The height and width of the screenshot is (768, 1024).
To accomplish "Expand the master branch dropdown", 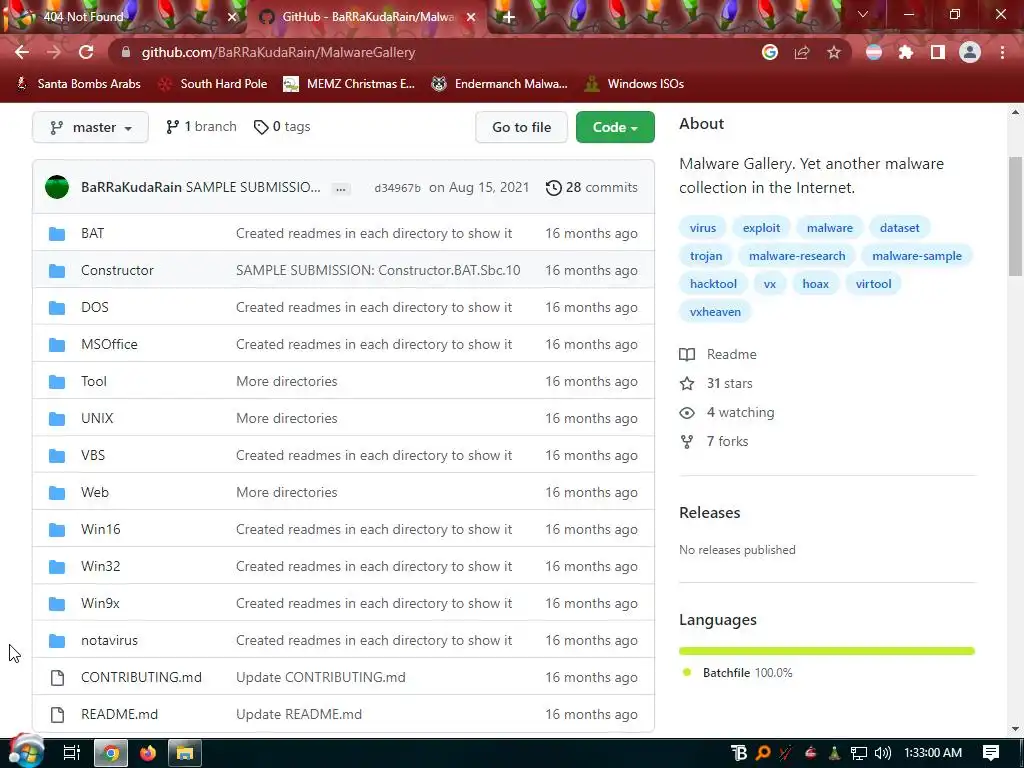I will pos(90,127).
